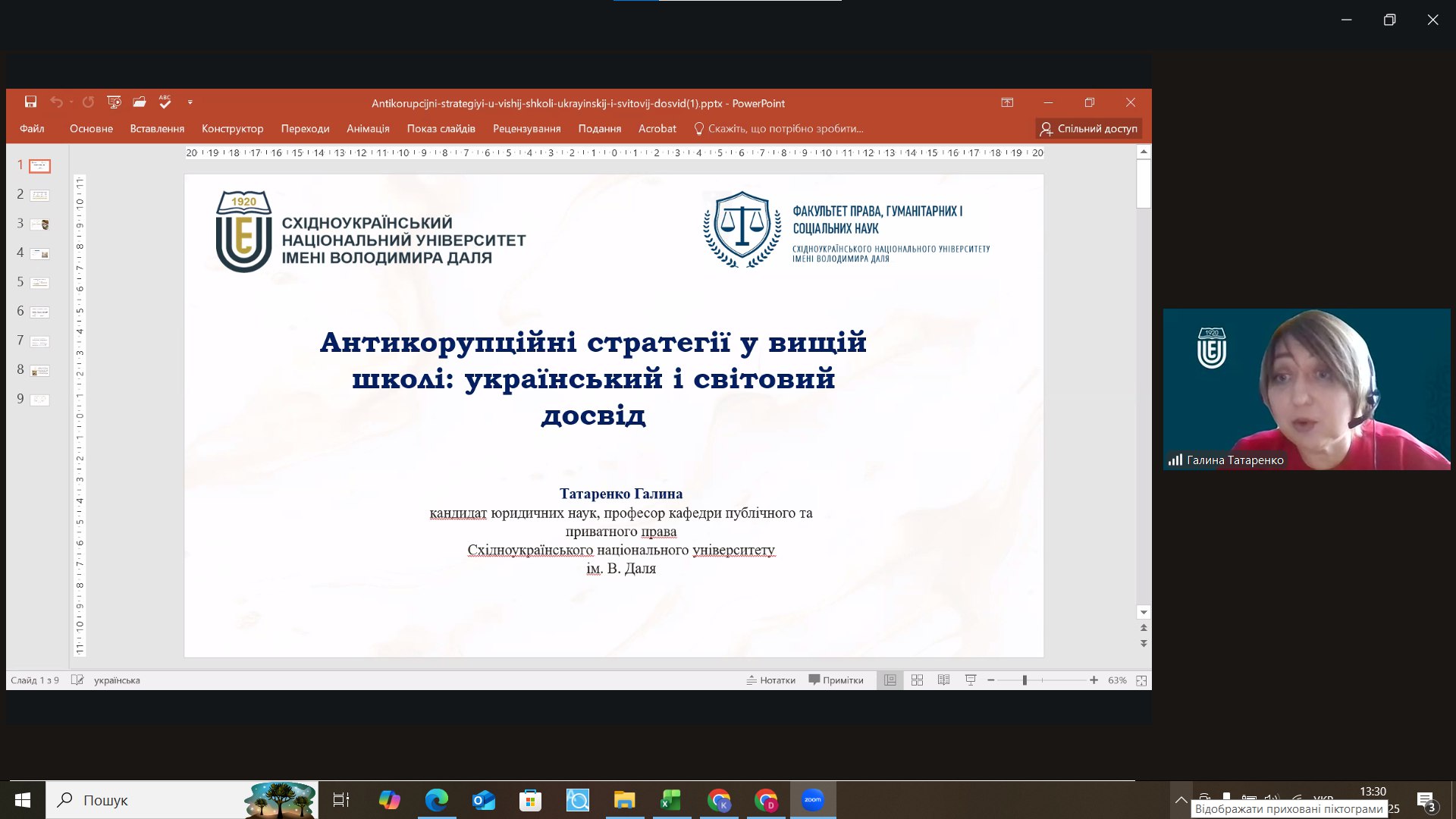Open the Вставлення ribbon tab

coord(157,129)
